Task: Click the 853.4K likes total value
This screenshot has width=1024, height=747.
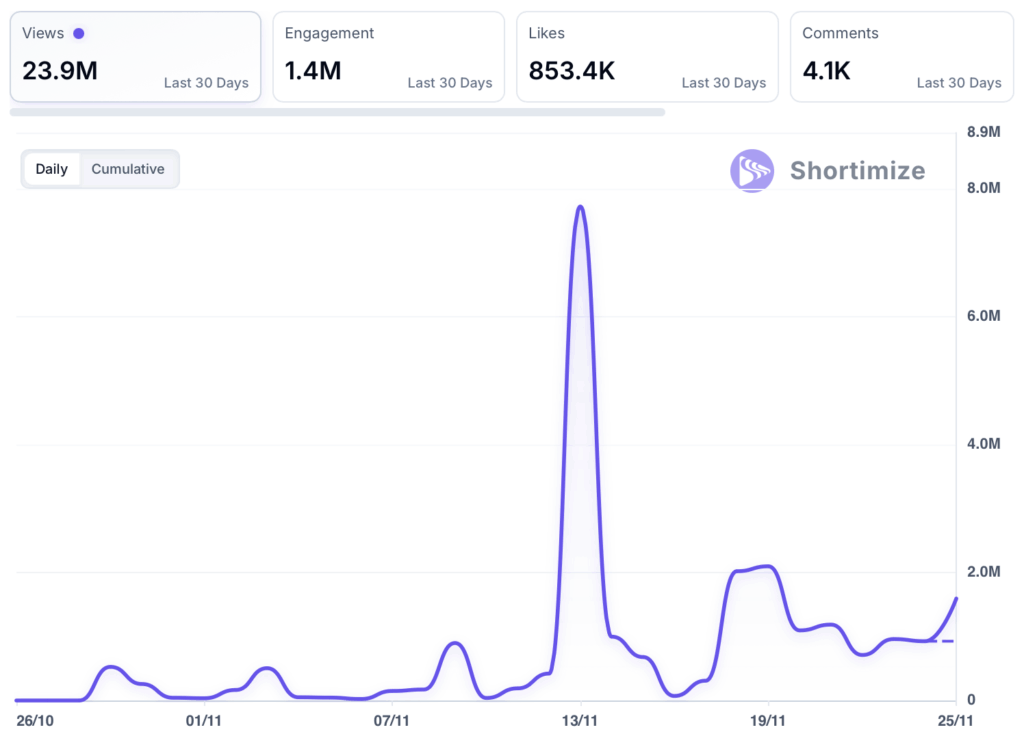Action: pos(572,71)
